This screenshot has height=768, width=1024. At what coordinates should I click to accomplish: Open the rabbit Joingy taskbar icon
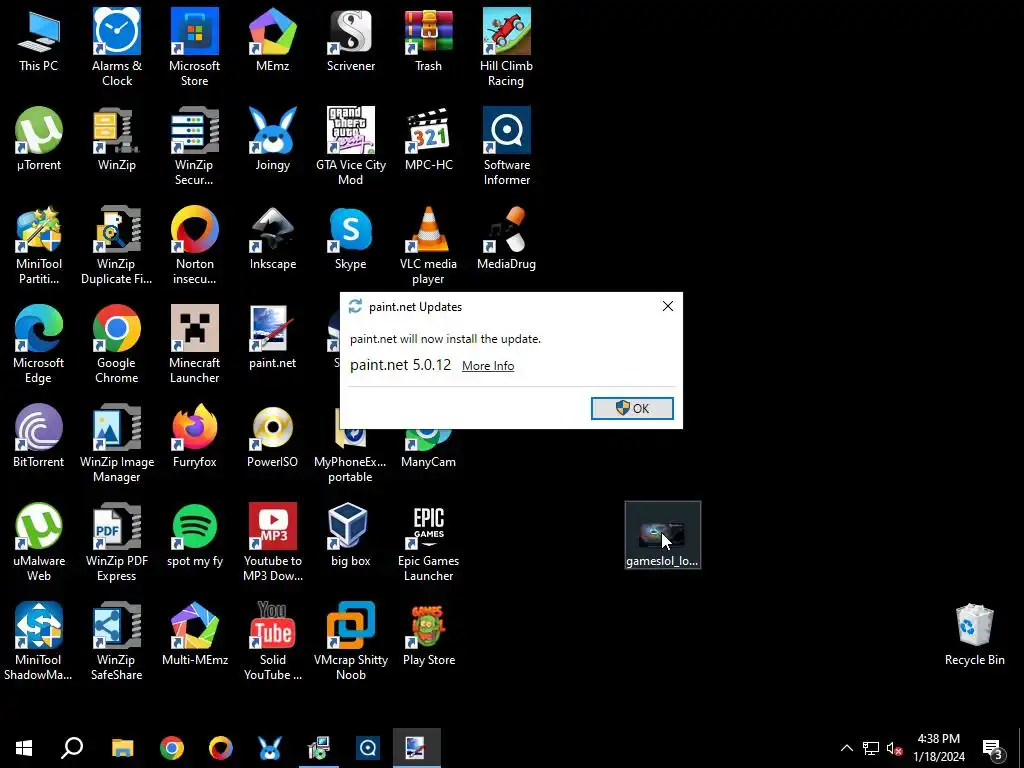coord(270,748)
